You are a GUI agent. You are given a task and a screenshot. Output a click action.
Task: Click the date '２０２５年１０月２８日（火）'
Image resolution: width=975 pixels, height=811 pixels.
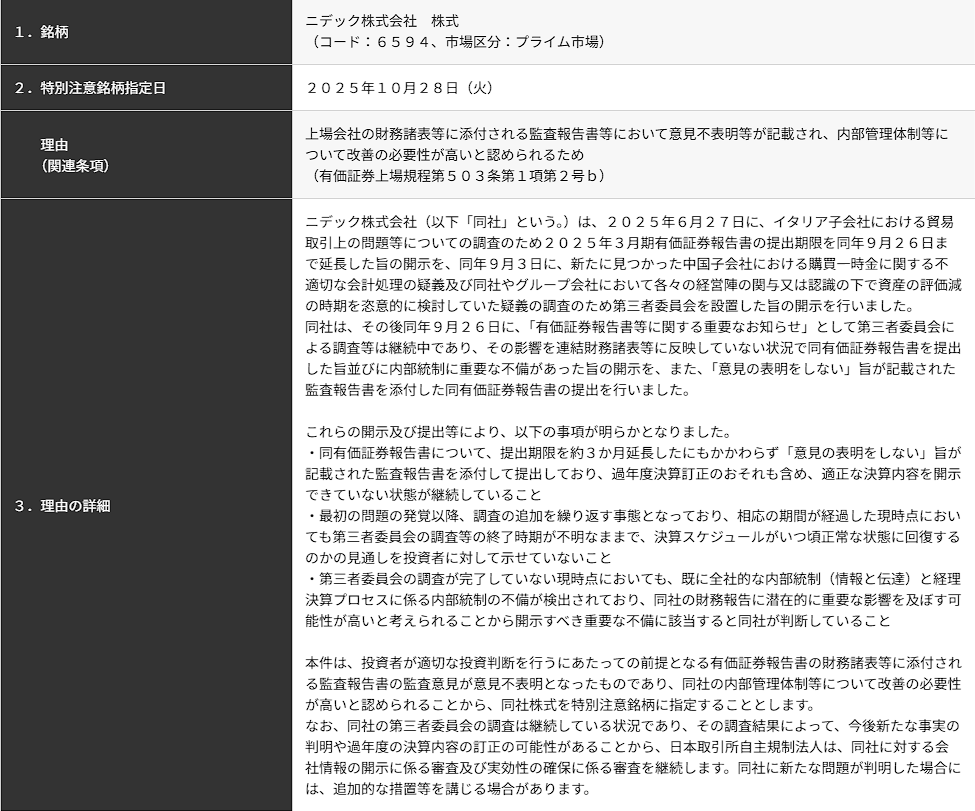[x=402, y=88]
